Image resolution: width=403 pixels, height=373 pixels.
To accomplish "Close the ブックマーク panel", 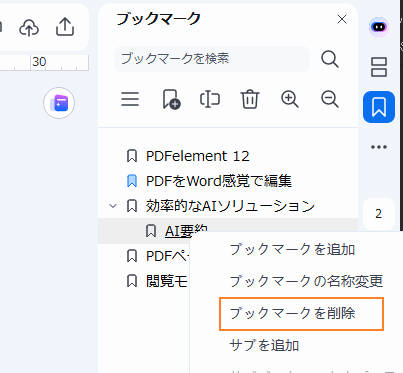I will pos(342,19).
